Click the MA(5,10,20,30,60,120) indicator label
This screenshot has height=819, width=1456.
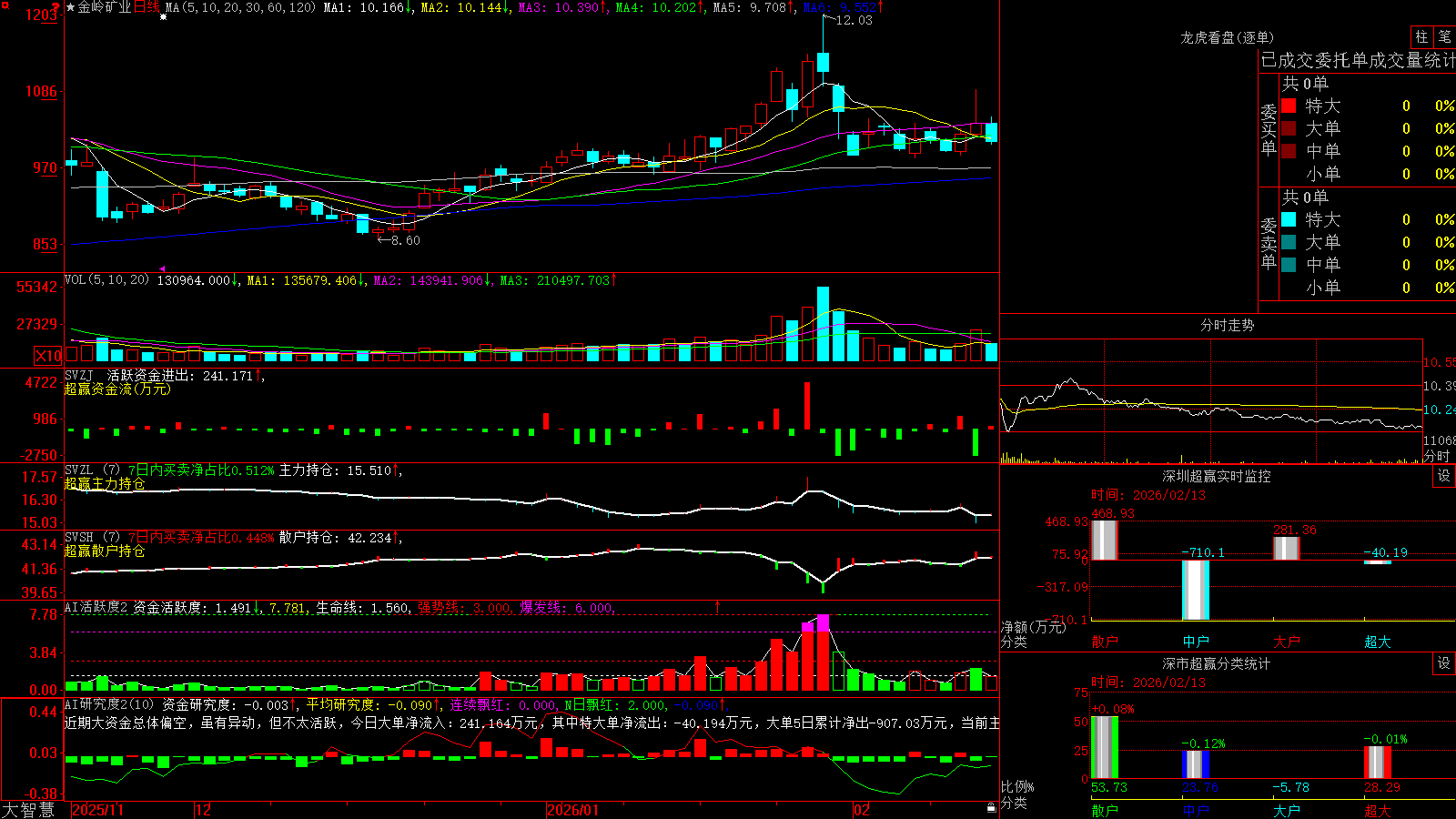(241, 7)
